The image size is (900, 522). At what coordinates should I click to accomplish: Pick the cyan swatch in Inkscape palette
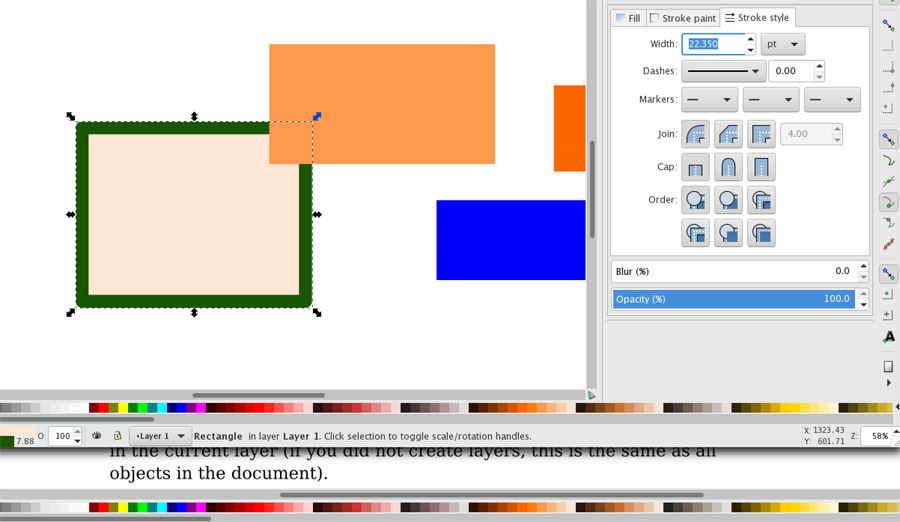pyautogui.click(x=162, y=408)
